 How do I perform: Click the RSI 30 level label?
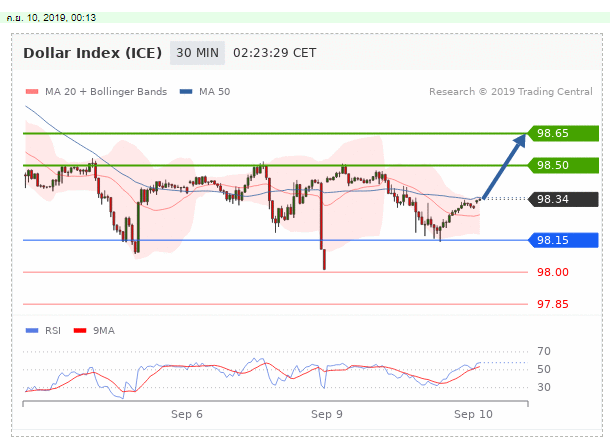coord(544,387)
